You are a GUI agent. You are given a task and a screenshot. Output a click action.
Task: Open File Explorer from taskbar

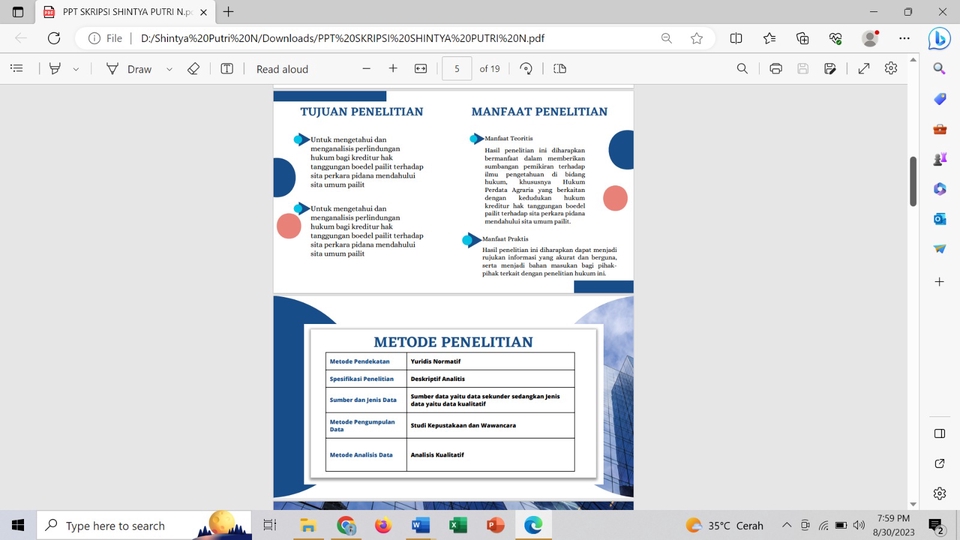pos(307,525)
